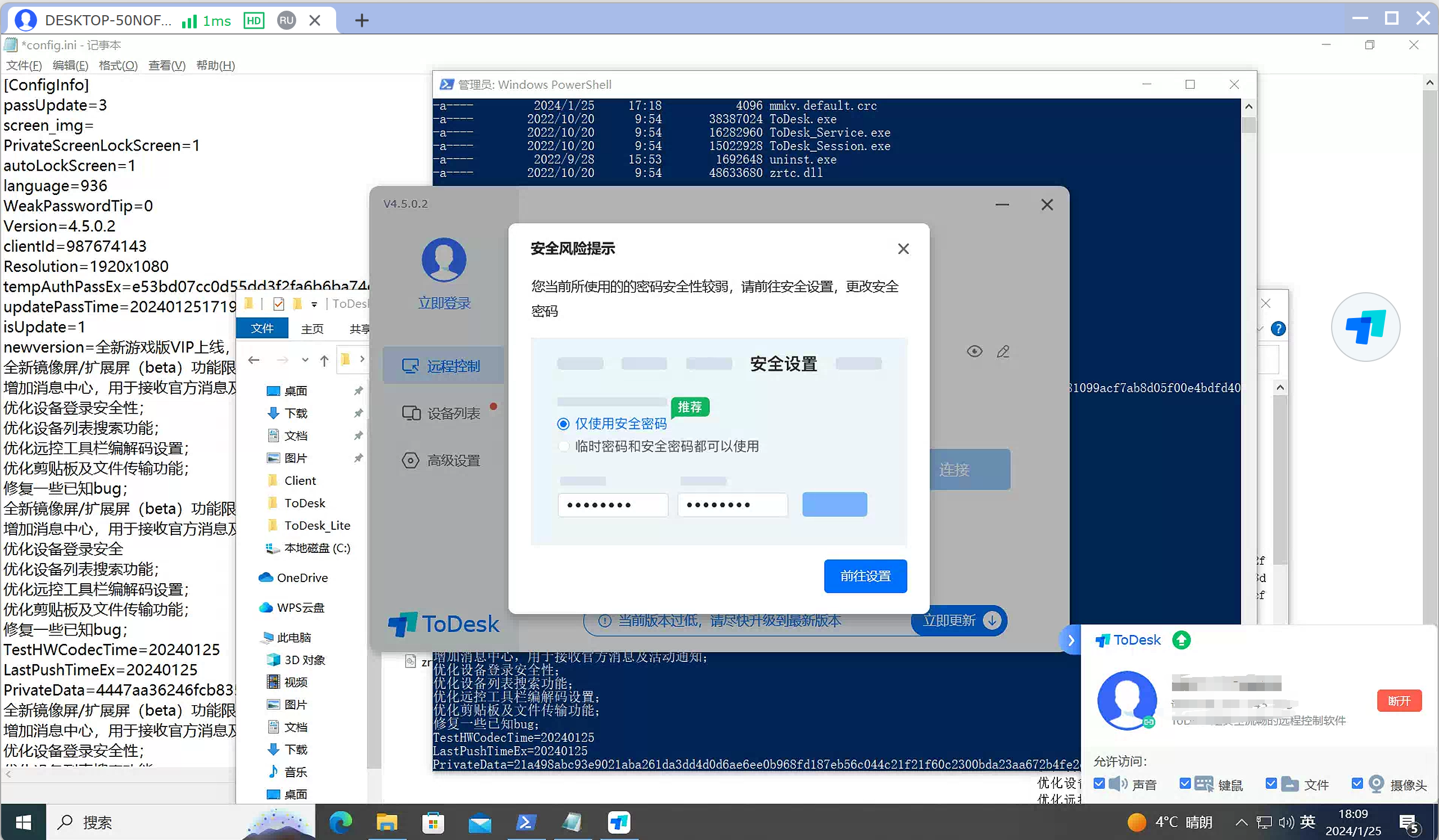Open File Explorer from taskbar

tap(387, 821)
